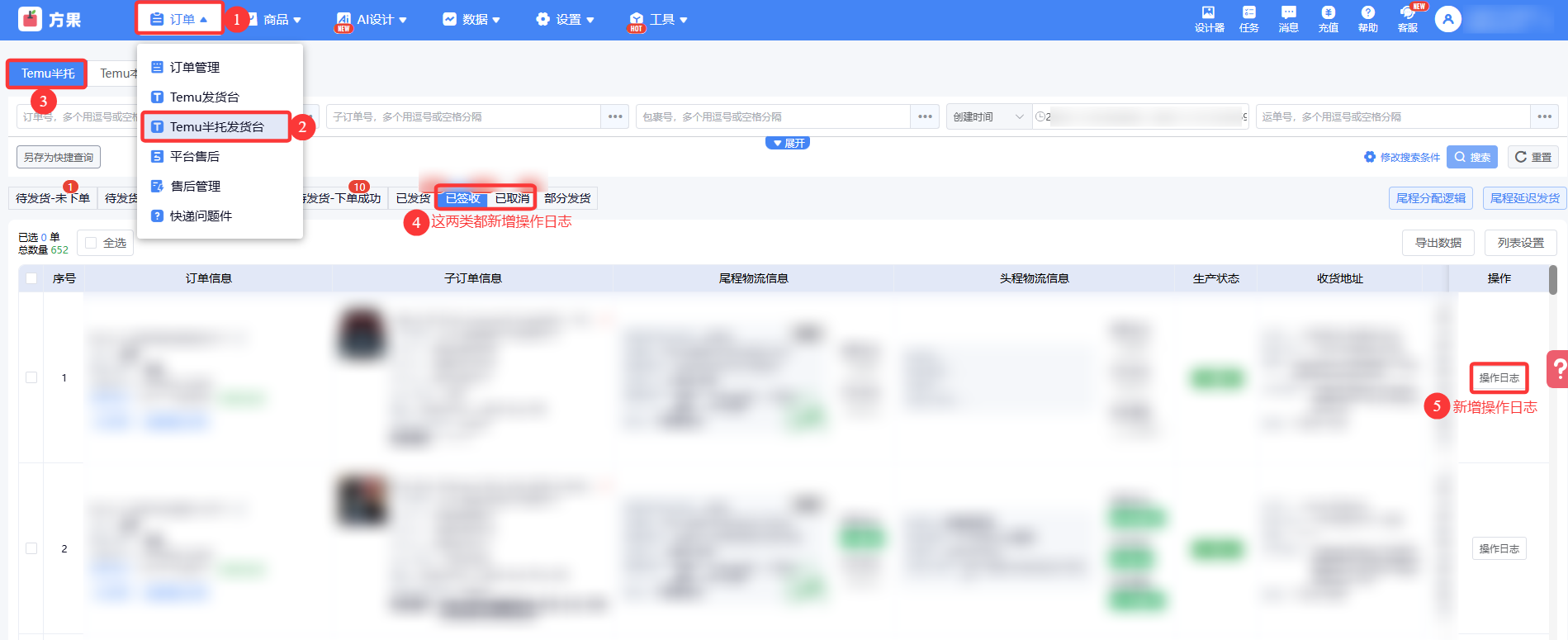Open the product thumbnail in row 2
This screenshot has width=1568, height=640.
[x=362, y=500]
